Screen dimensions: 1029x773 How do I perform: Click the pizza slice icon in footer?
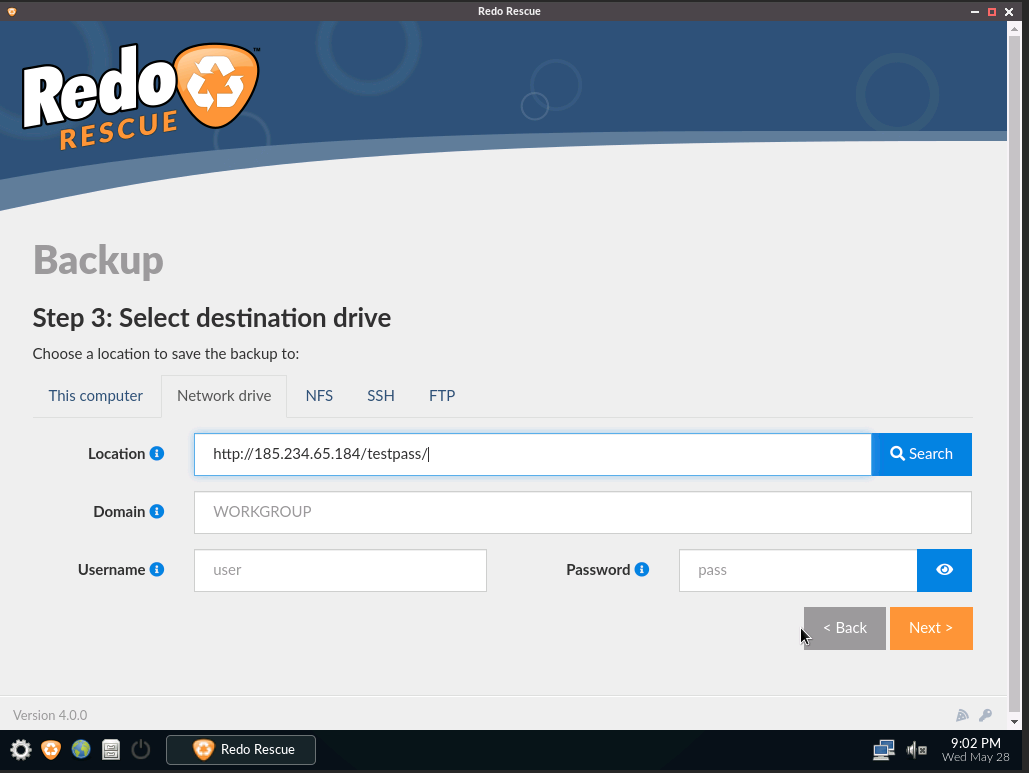click(x=962, y=715)
